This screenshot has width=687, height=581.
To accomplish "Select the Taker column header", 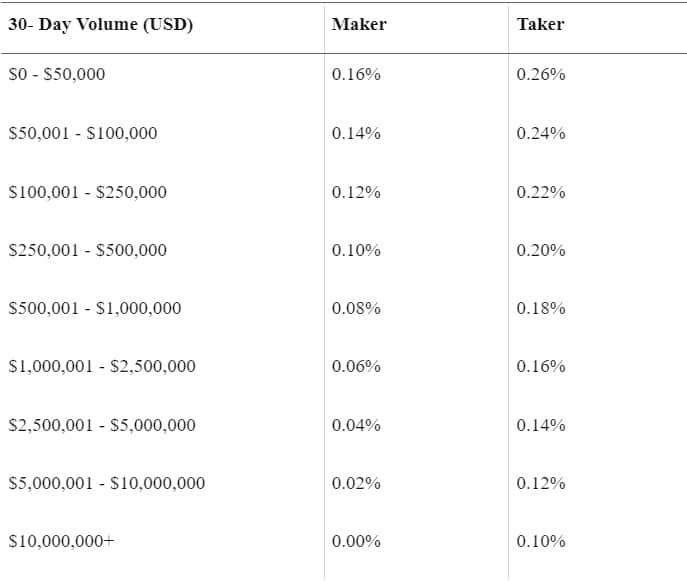I will 540,24.
